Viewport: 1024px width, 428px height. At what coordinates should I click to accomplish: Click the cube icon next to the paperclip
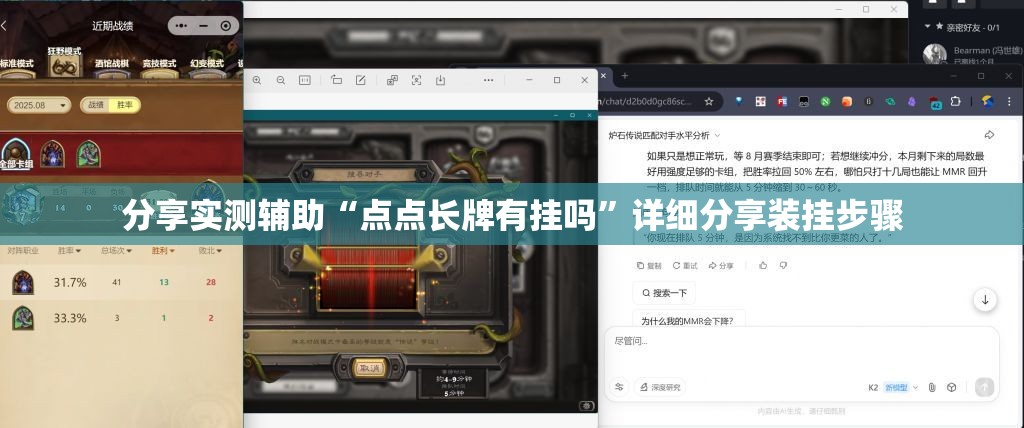pyautogui.click(x=952, y=387)
